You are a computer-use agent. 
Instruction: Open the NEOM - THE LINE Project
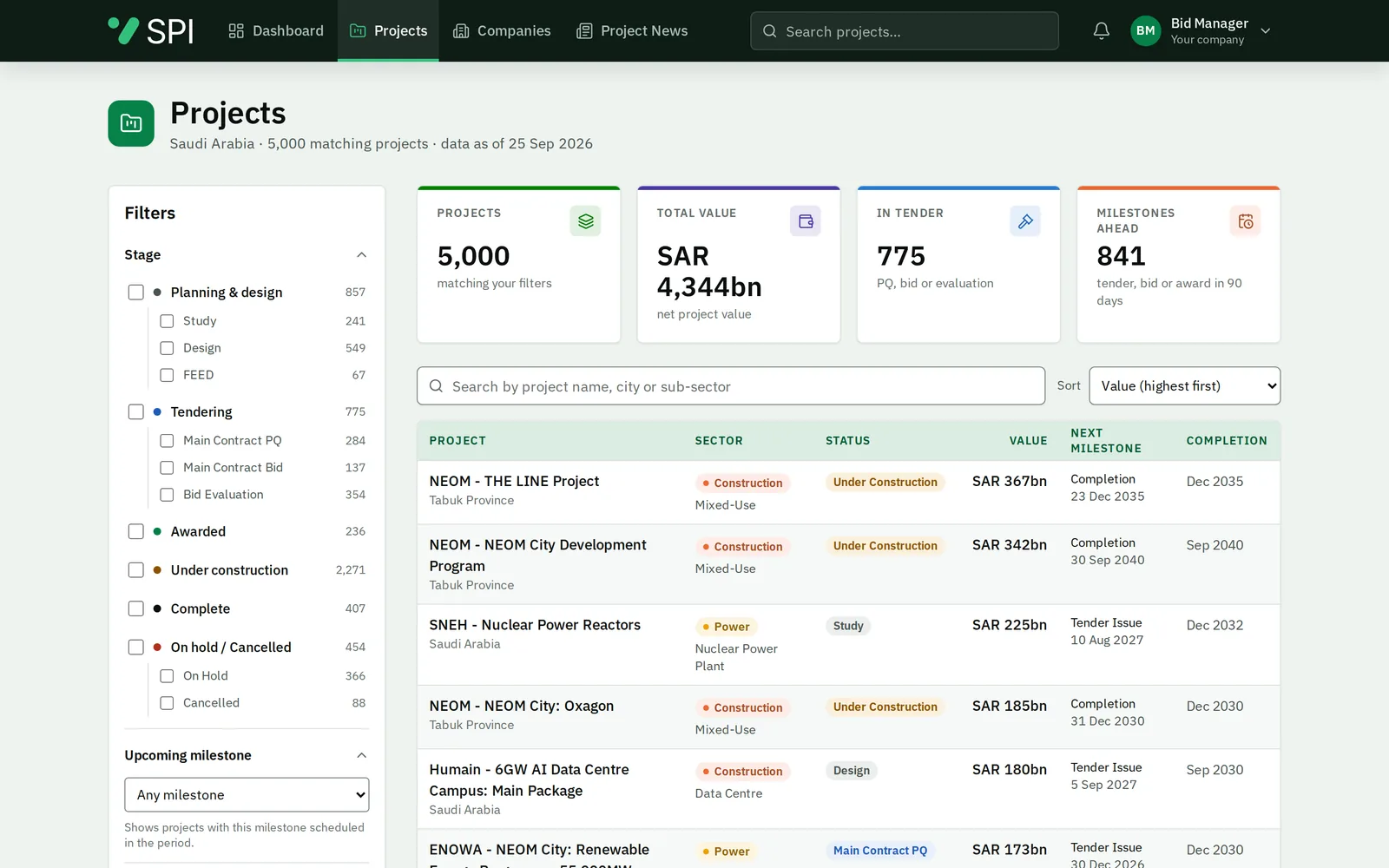pos(514,481)
